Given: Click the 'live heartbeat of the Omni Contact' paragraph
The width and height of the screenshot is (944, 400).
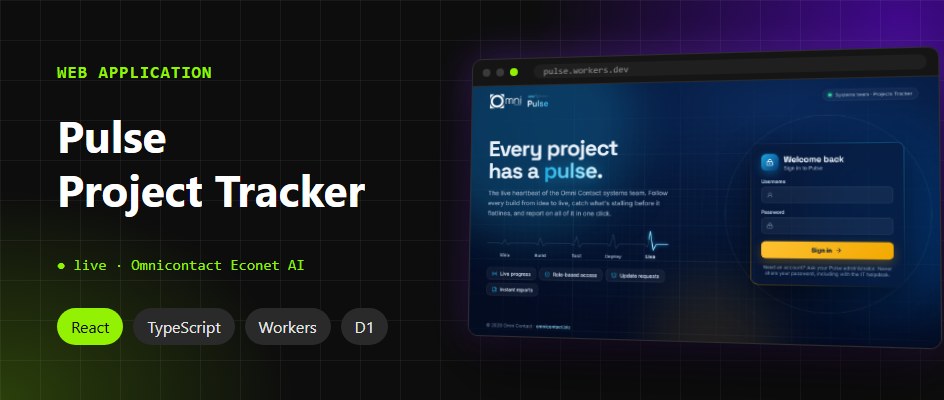Looking at the screenshot, I should tap(578, 204).
